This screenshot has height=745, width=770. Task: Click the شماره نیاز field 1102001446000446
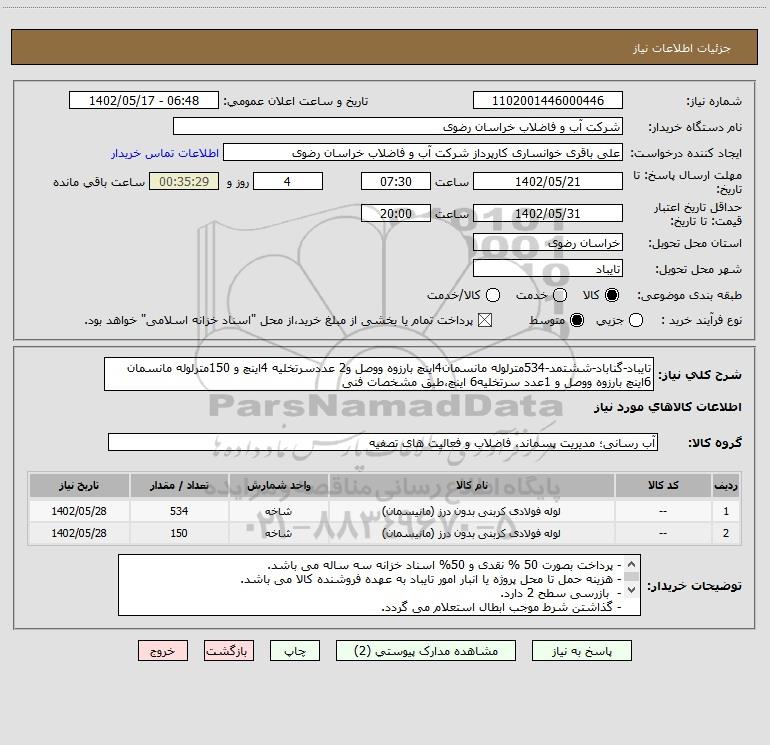548,101
